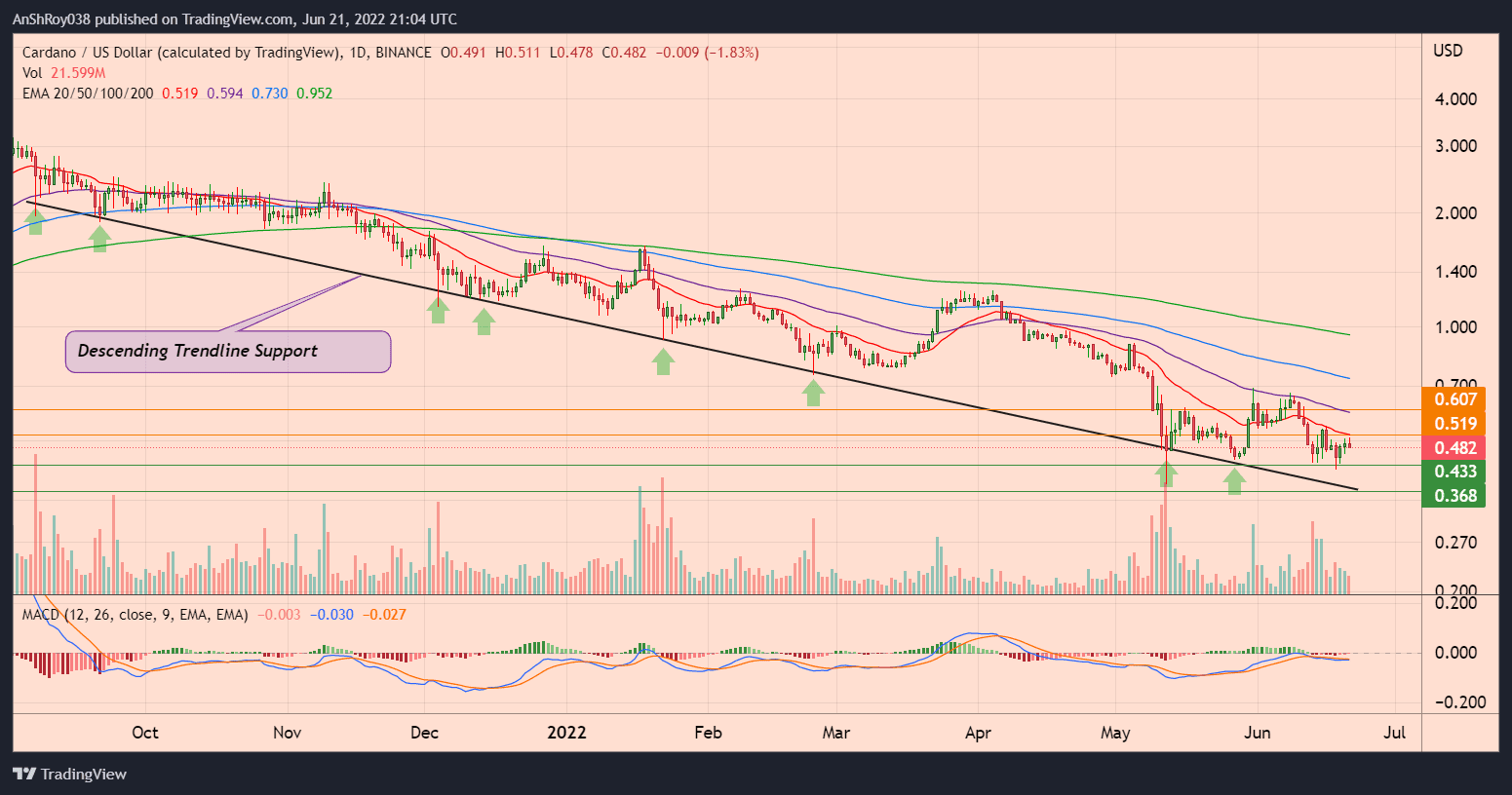Click the TradingView logo at bottom left
This screenshot has width=1512, height=795.
point(68,774)
